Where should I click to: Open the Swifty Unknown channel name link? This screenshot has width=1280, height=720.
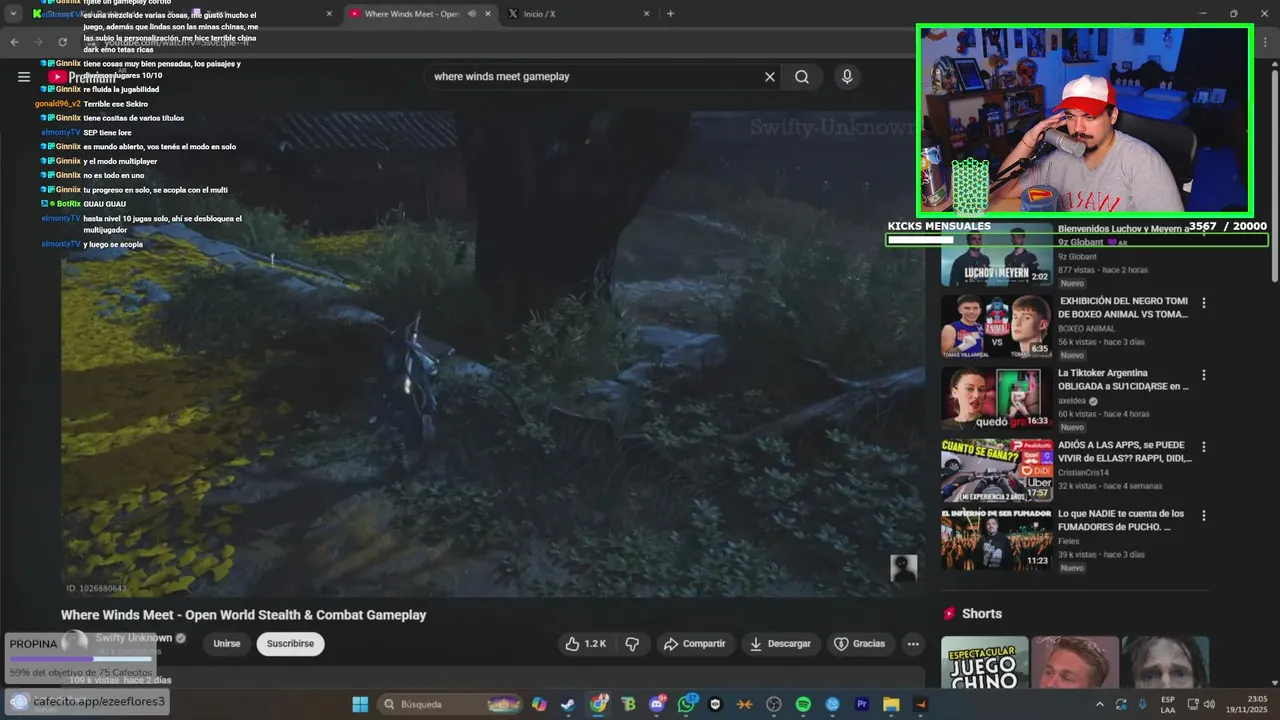pyautogui.click(x=134, y=638)
